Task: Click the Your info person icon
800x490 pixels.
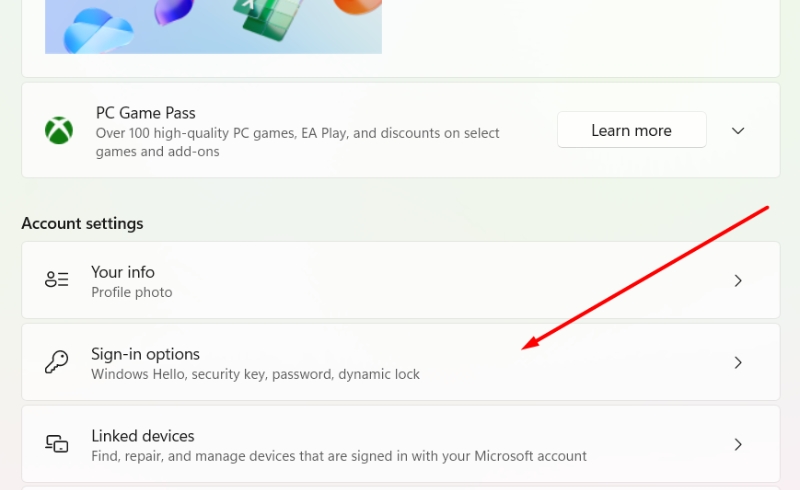Action: coord(57,280)
